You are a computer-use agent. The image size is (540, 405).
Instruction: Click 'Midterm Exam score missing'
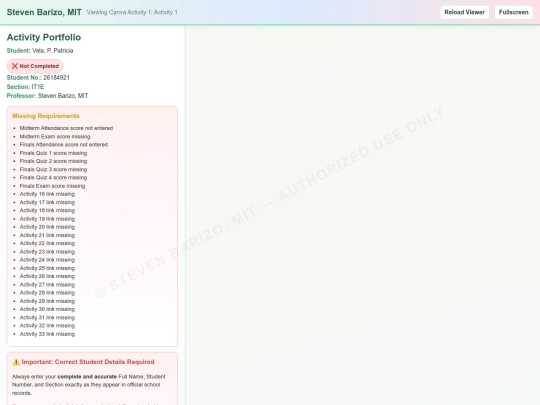click(55, 136)
